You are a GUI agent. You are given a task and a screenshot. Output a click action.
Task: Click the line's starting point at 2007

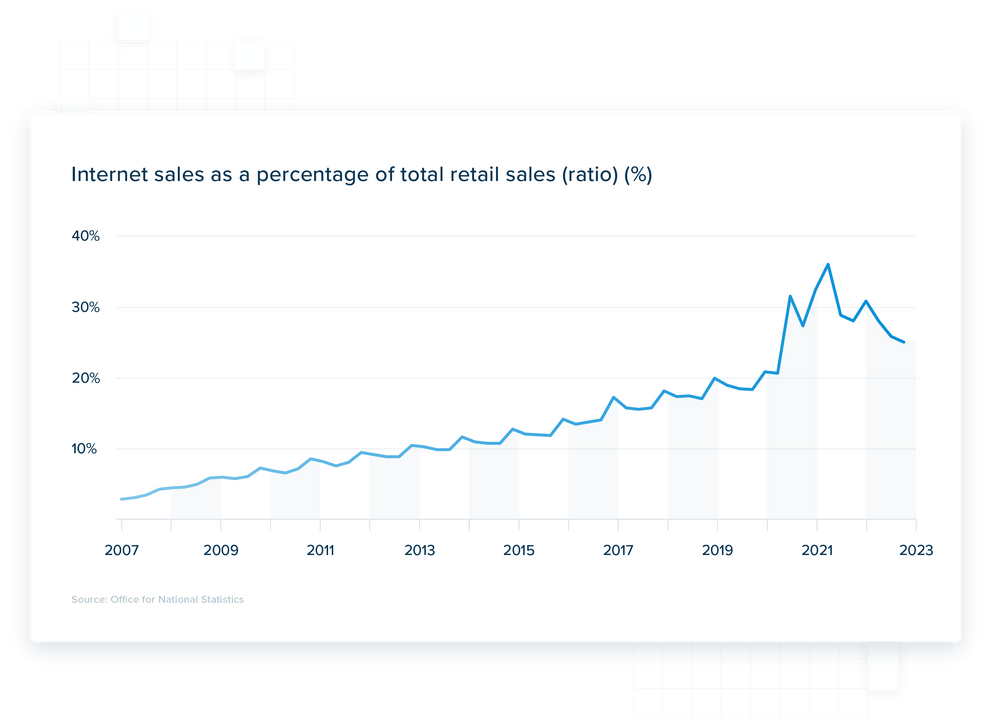point(121,499)
